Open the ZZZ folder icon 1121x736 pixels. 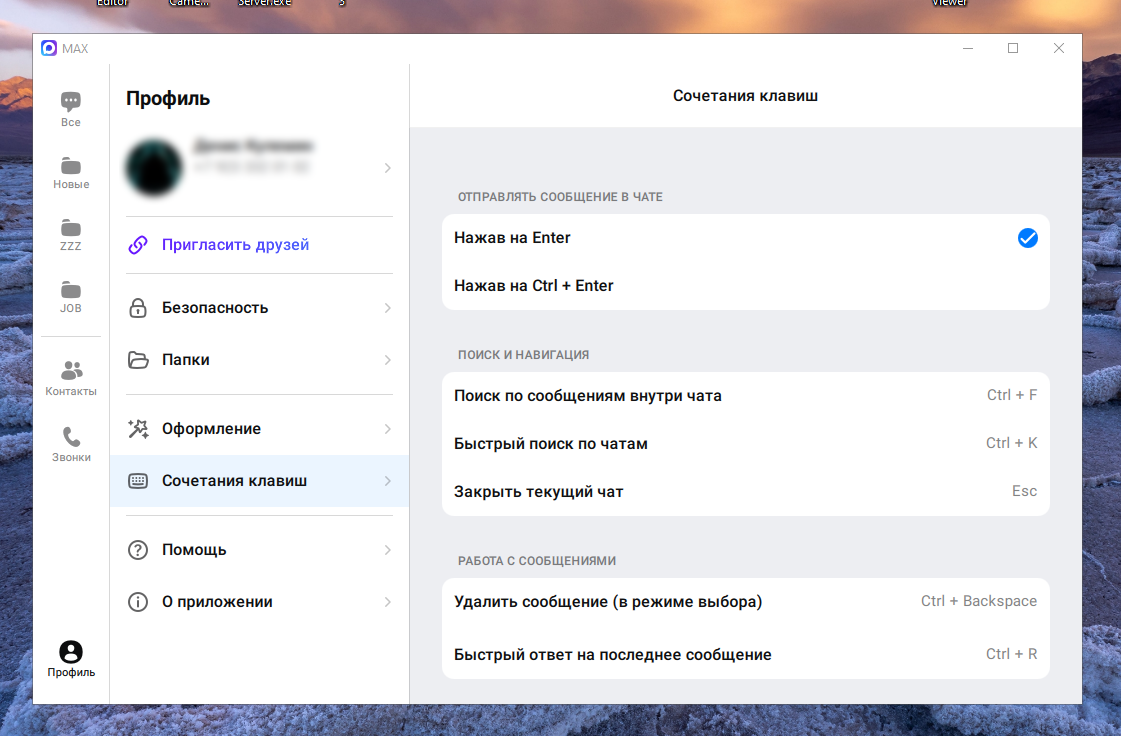[x=70, y=227]
